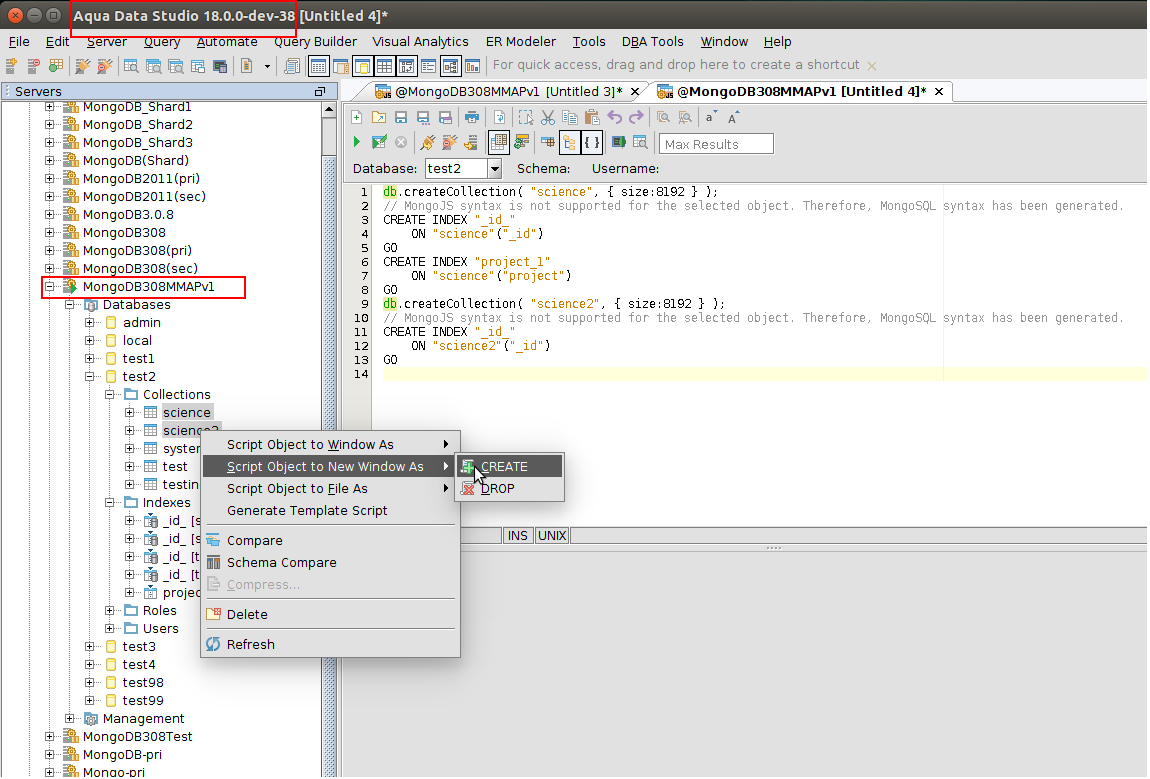The height and width of the screenshot is (779, 1150).
Task: Click the Paste clipboard icon
Action: 592,117
